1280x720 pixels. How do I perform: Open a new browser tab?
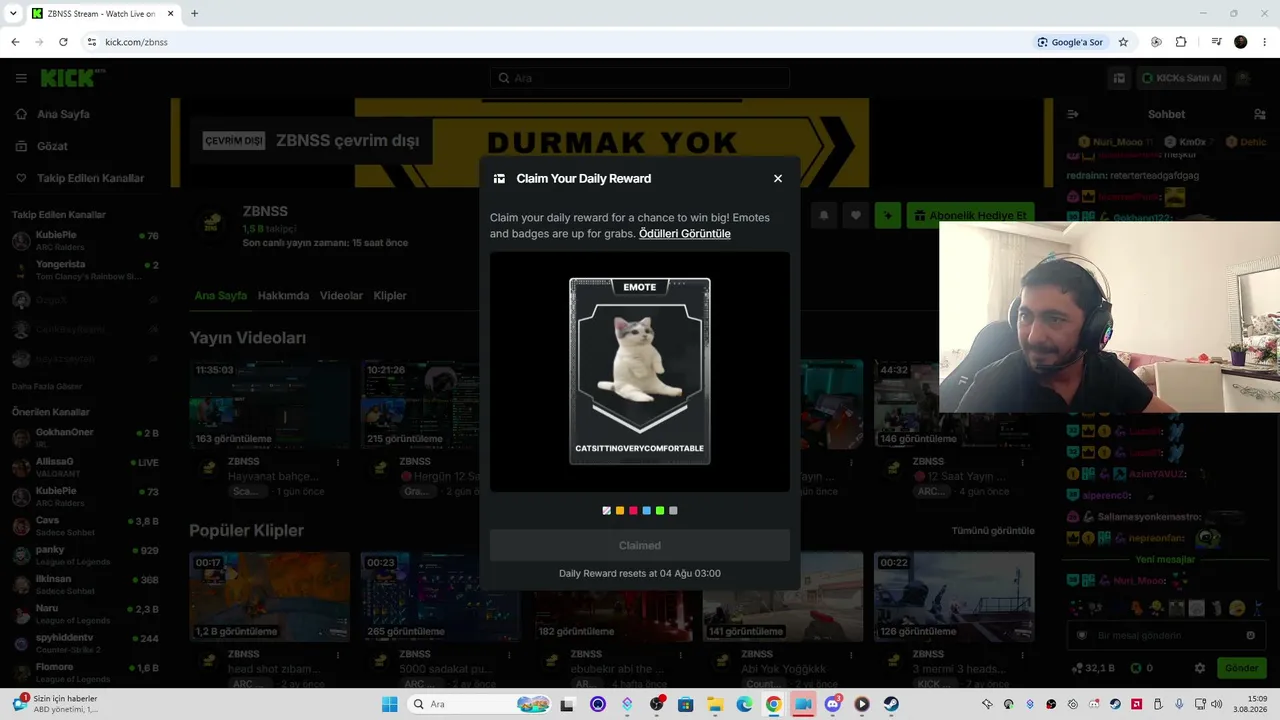click(x=194, y=14)
